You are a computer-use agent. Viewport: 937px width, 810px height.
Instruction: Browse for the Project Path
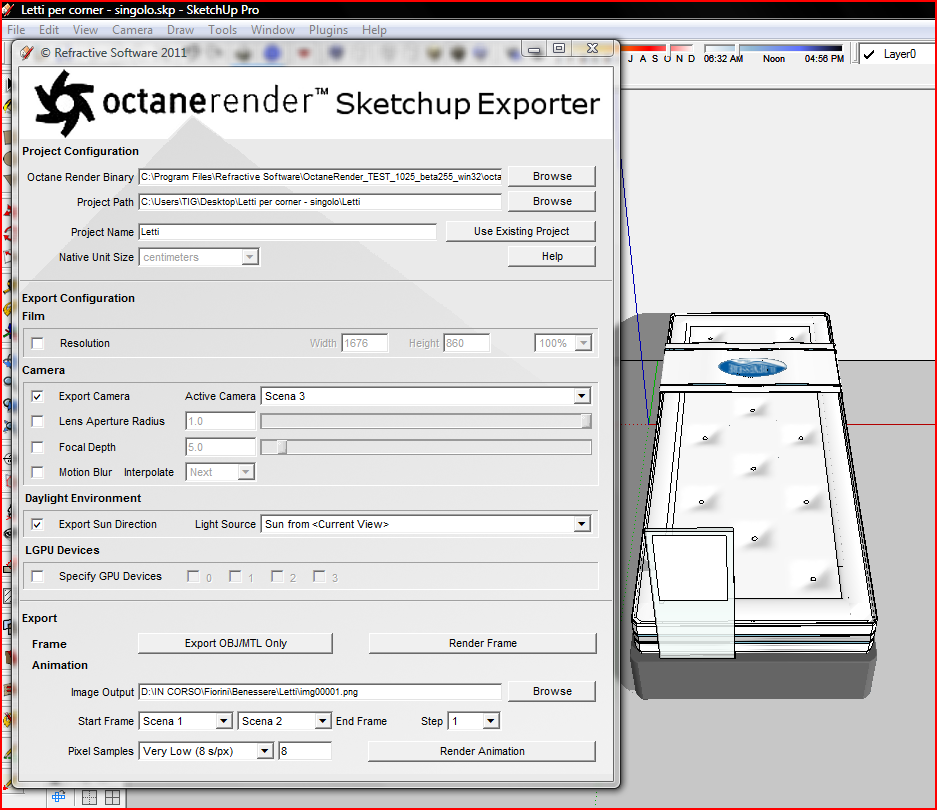552,201
